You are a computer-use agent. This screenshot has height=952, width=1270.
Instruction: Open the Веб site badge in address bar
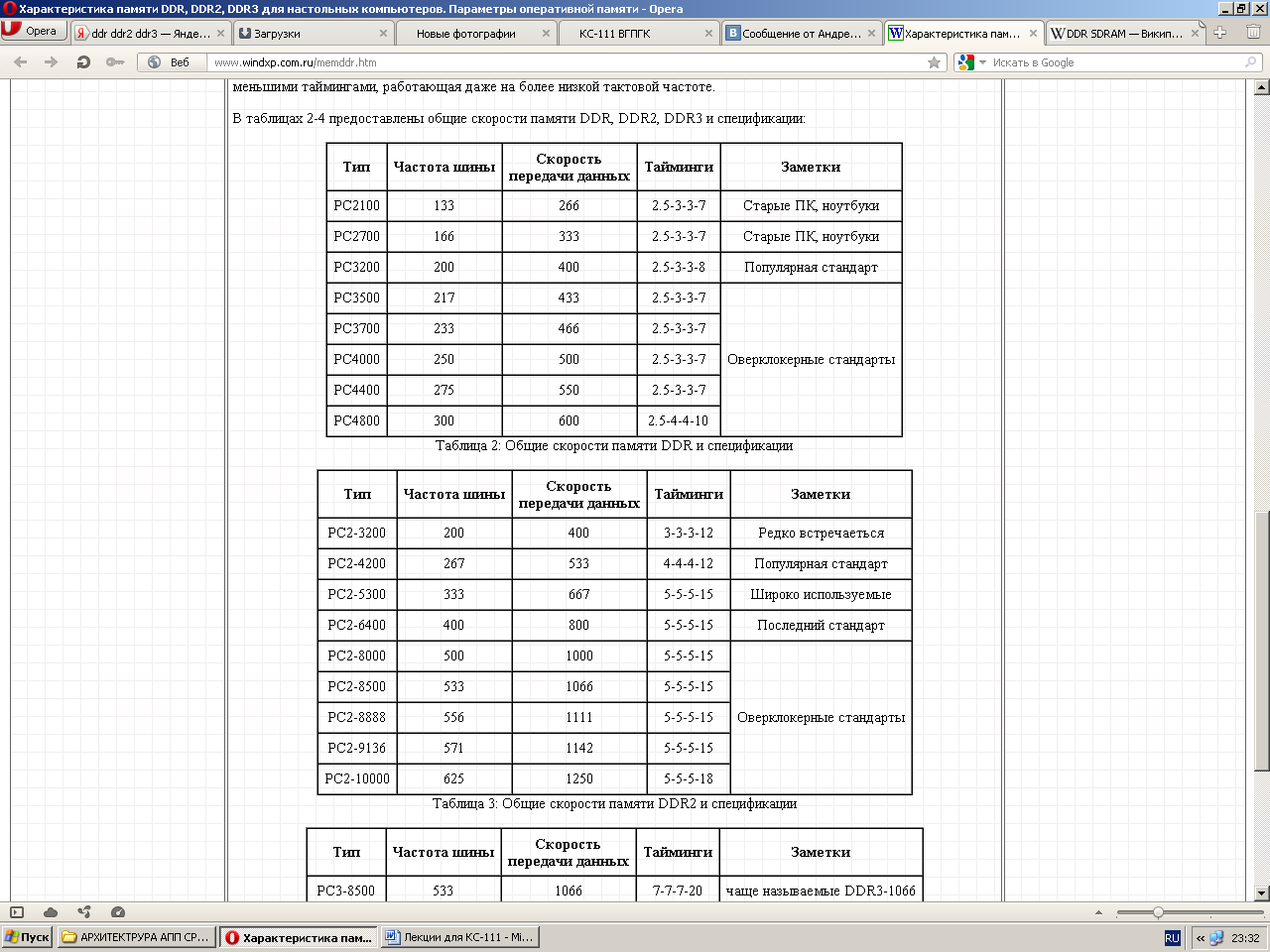(x=169, y=62)
